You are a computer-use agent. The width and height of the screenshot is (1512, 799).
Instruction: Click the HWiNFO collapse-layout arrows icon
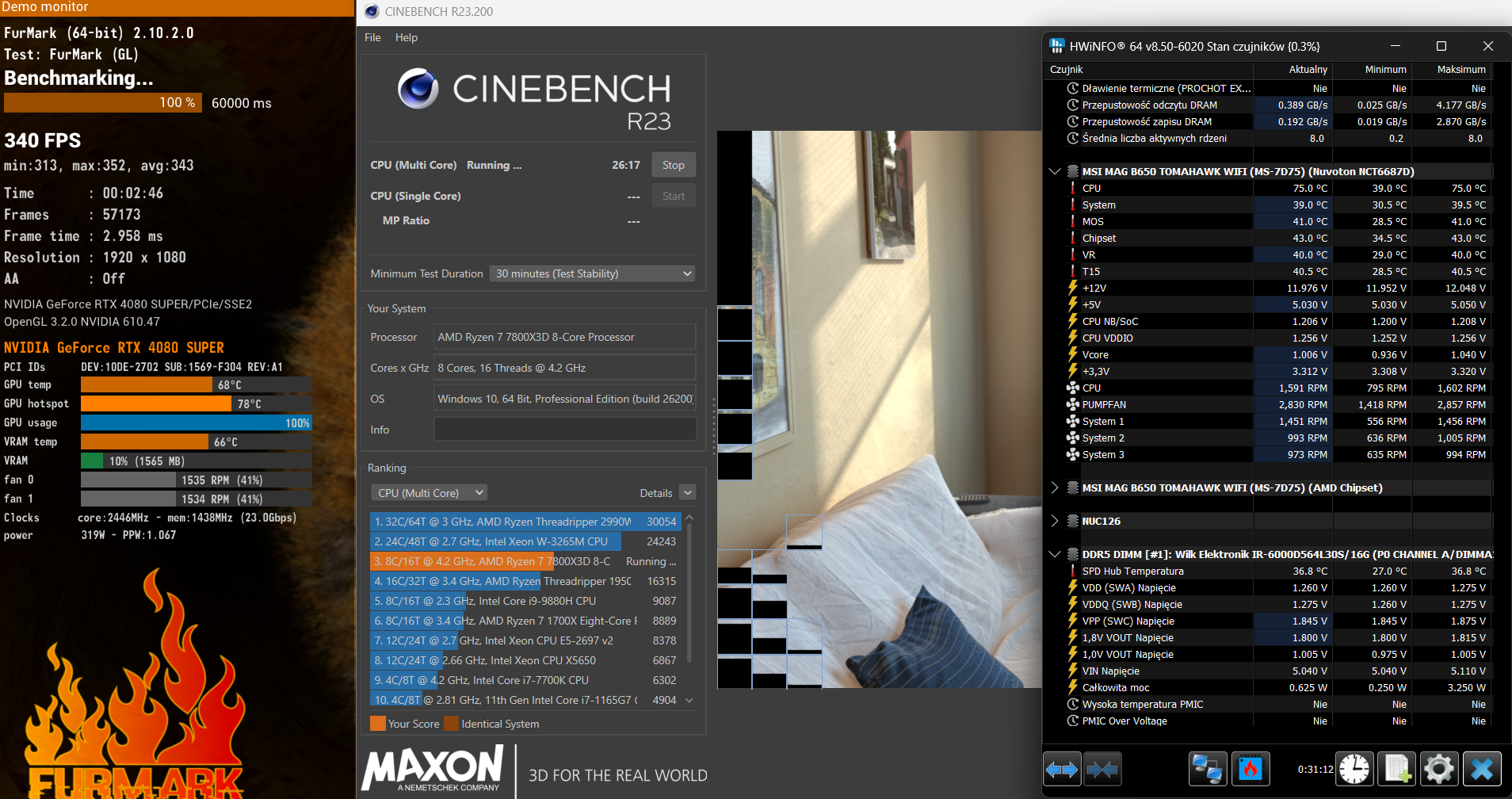click(x=1102, y=769)
